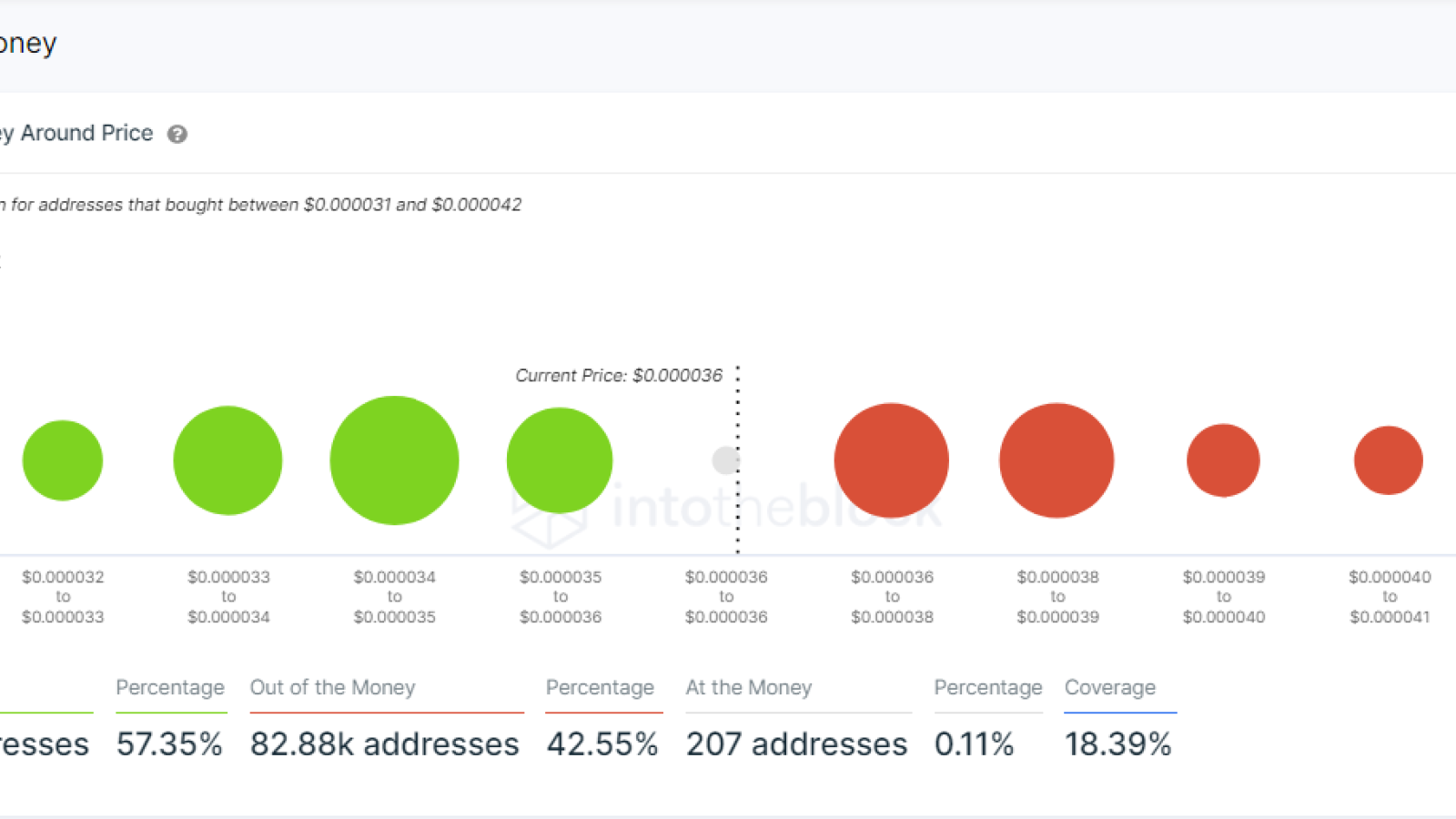
Task: Click the axis label $0.000038 to $0.000039
Action: click(x=1057, y=597)
